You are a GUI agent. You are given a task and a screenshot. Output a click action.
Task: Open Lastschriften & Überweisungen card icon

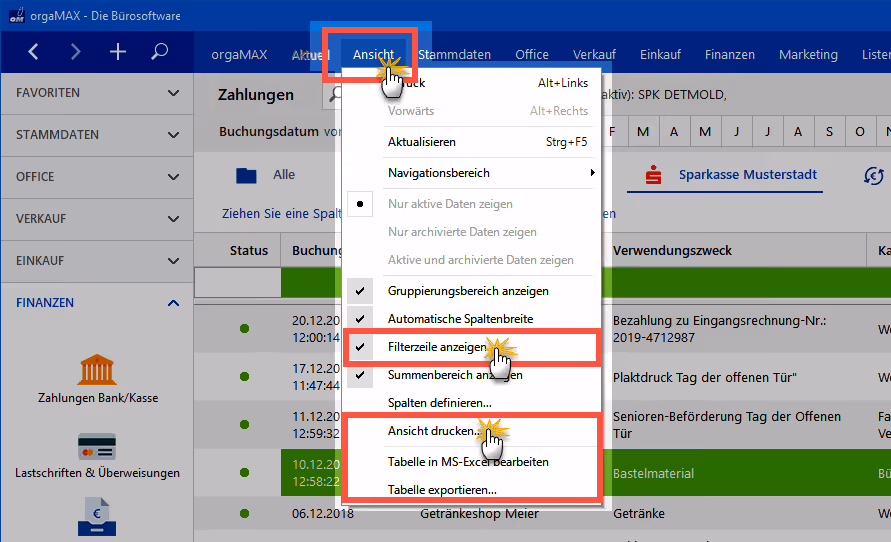point(97,447)
